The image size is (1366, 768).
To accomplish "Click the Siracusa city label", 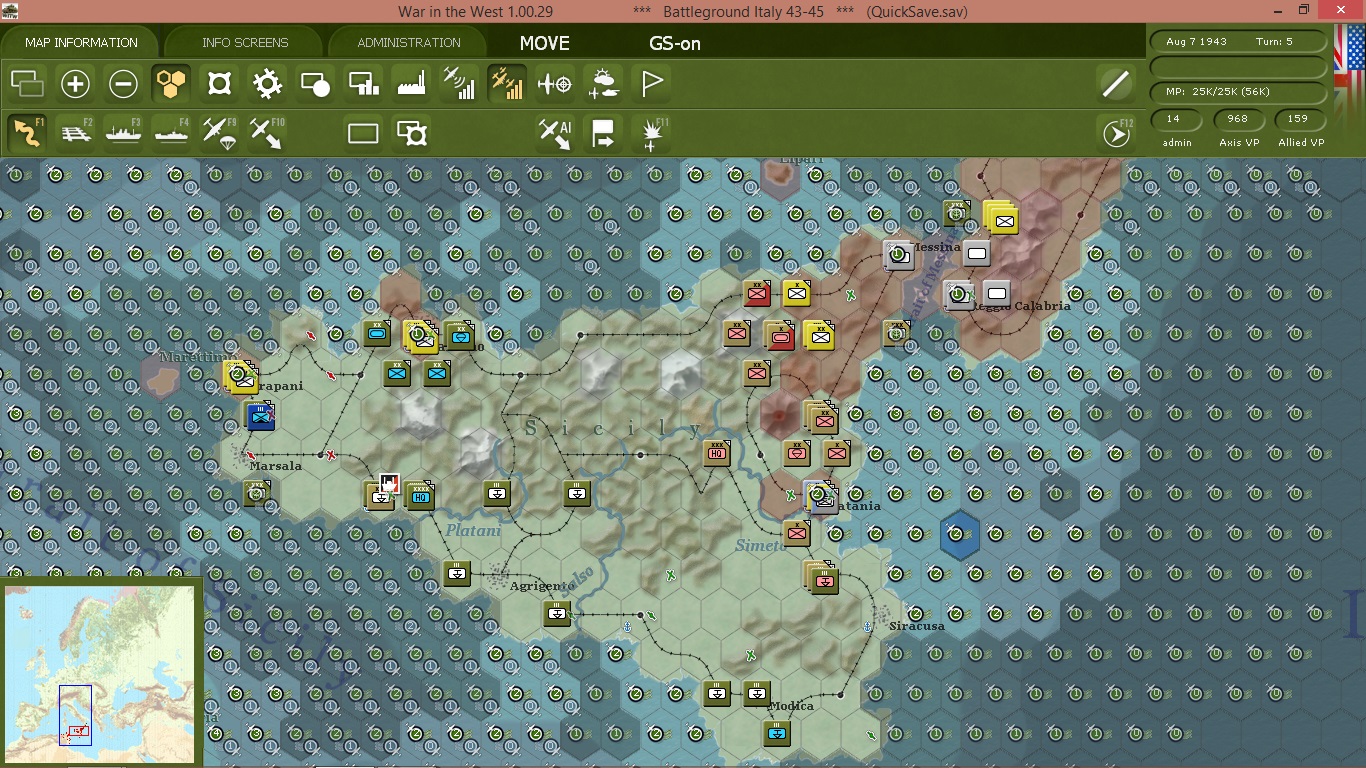I will pyautogui.click(x=917, y=626).
